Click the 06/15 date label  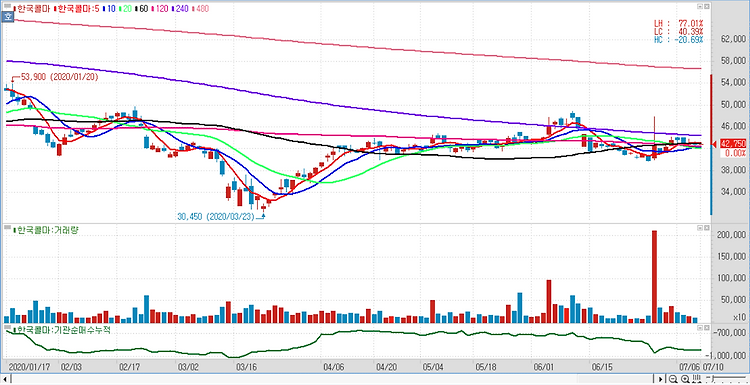coord(602,367)
